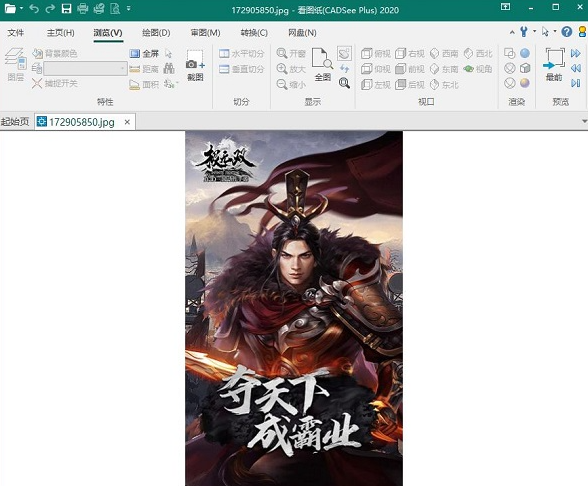Switch to the 绘图(D) ribbon tab
This screenshot has height=486, width=588.
tap(156, 33)
